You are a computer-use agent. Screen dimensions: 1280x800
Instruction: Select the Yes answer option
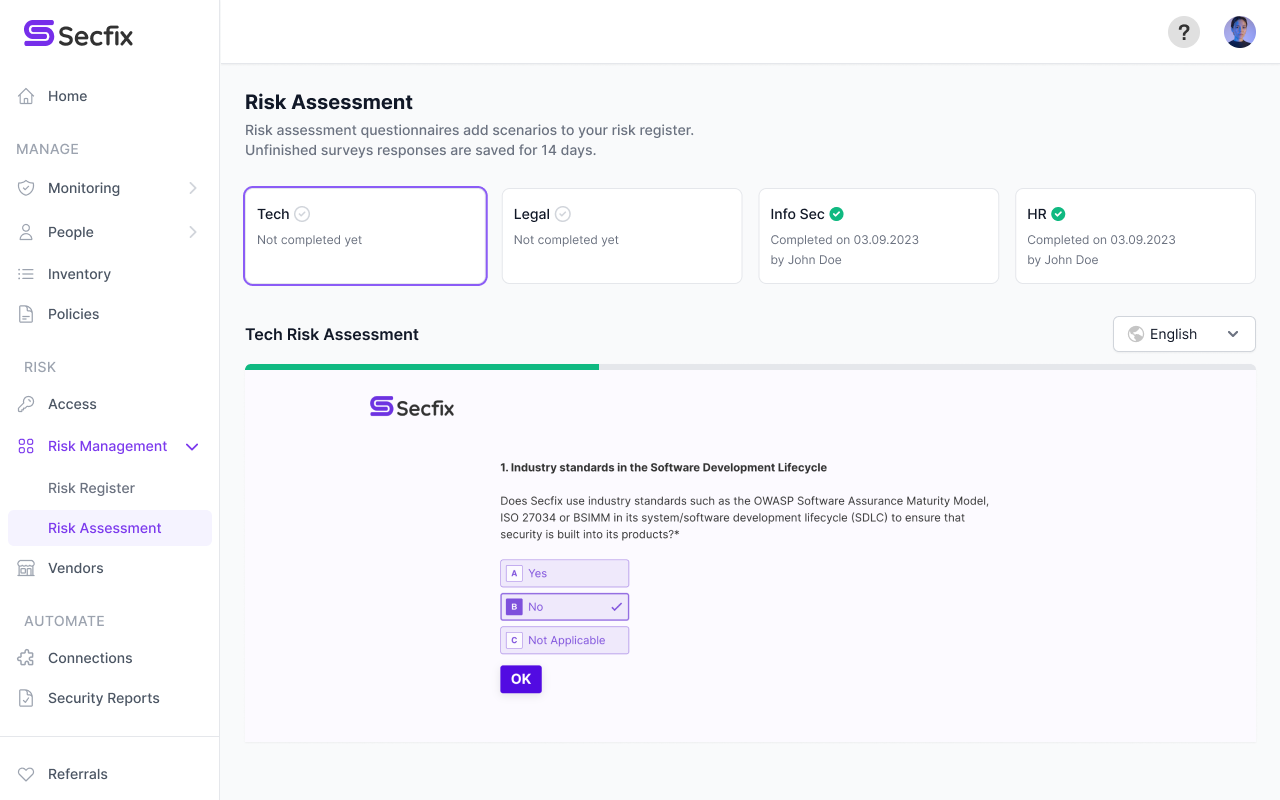pyautogui.click(x=564, y=573)
